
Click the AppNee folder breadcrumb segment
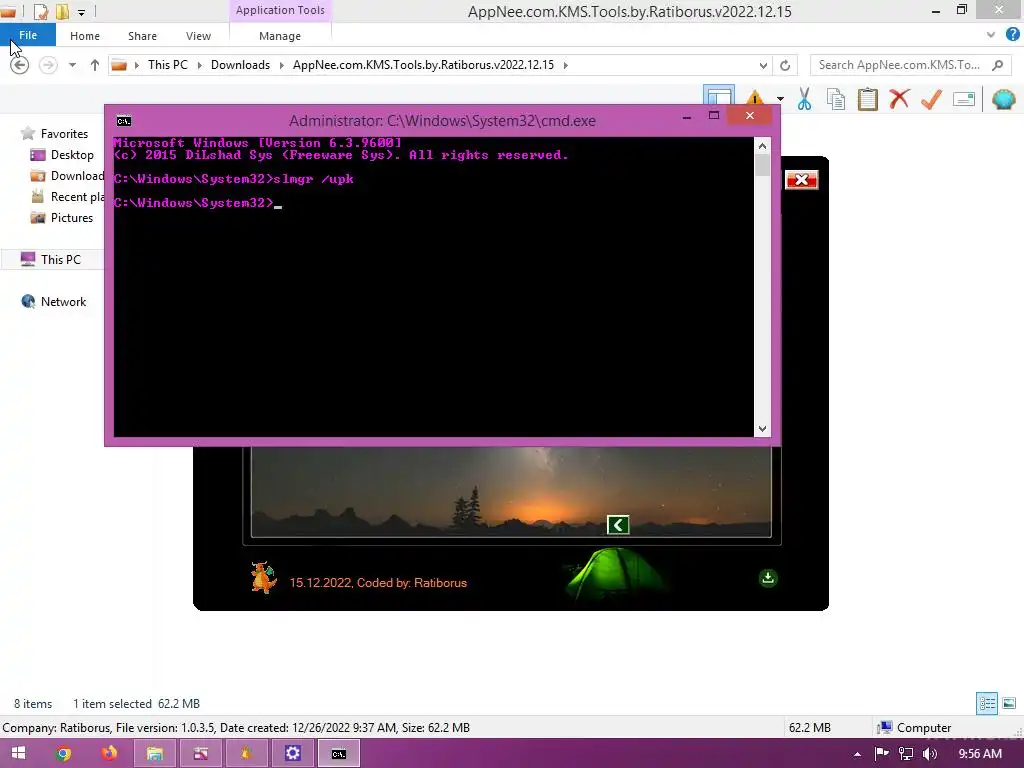[x=423, y=65]
